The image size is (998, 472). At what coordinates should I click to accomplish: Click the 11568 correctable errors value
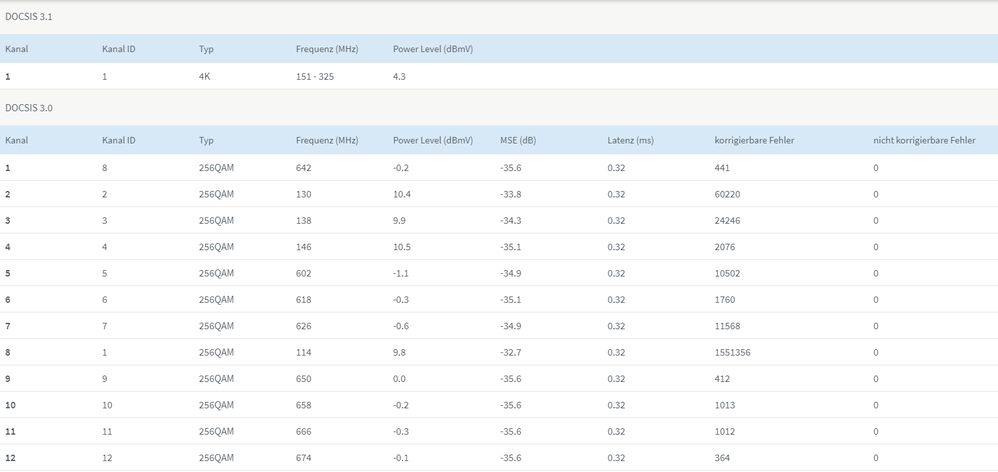[x=727, y=326]
